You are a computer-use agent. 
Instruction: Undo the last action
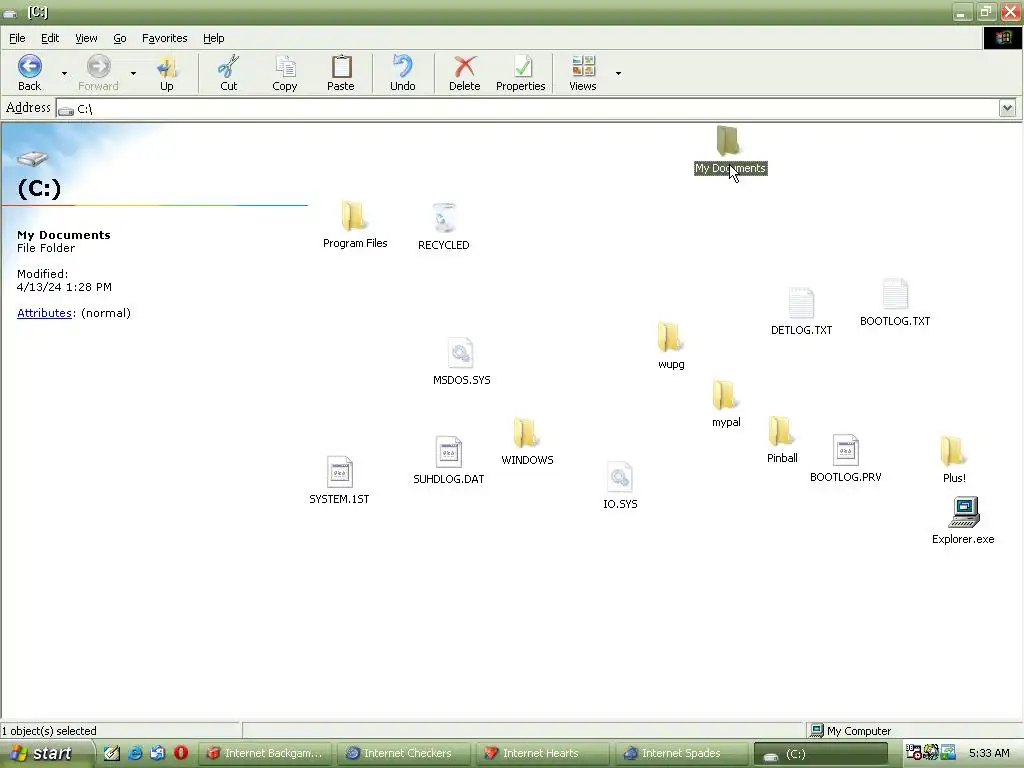coord(402,72)
